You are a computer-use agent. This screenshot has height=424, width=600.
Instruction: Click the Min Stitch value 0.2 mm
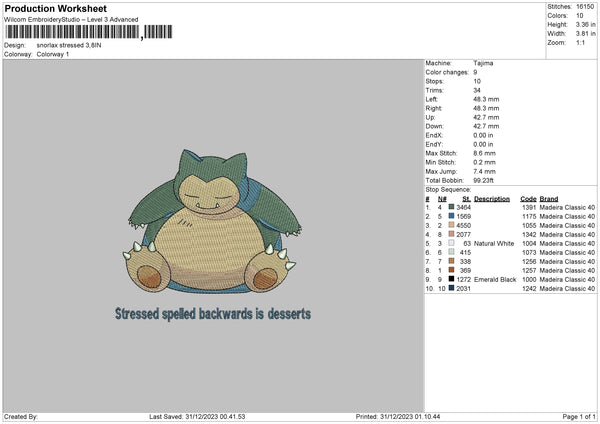click(x=484, y=162)
